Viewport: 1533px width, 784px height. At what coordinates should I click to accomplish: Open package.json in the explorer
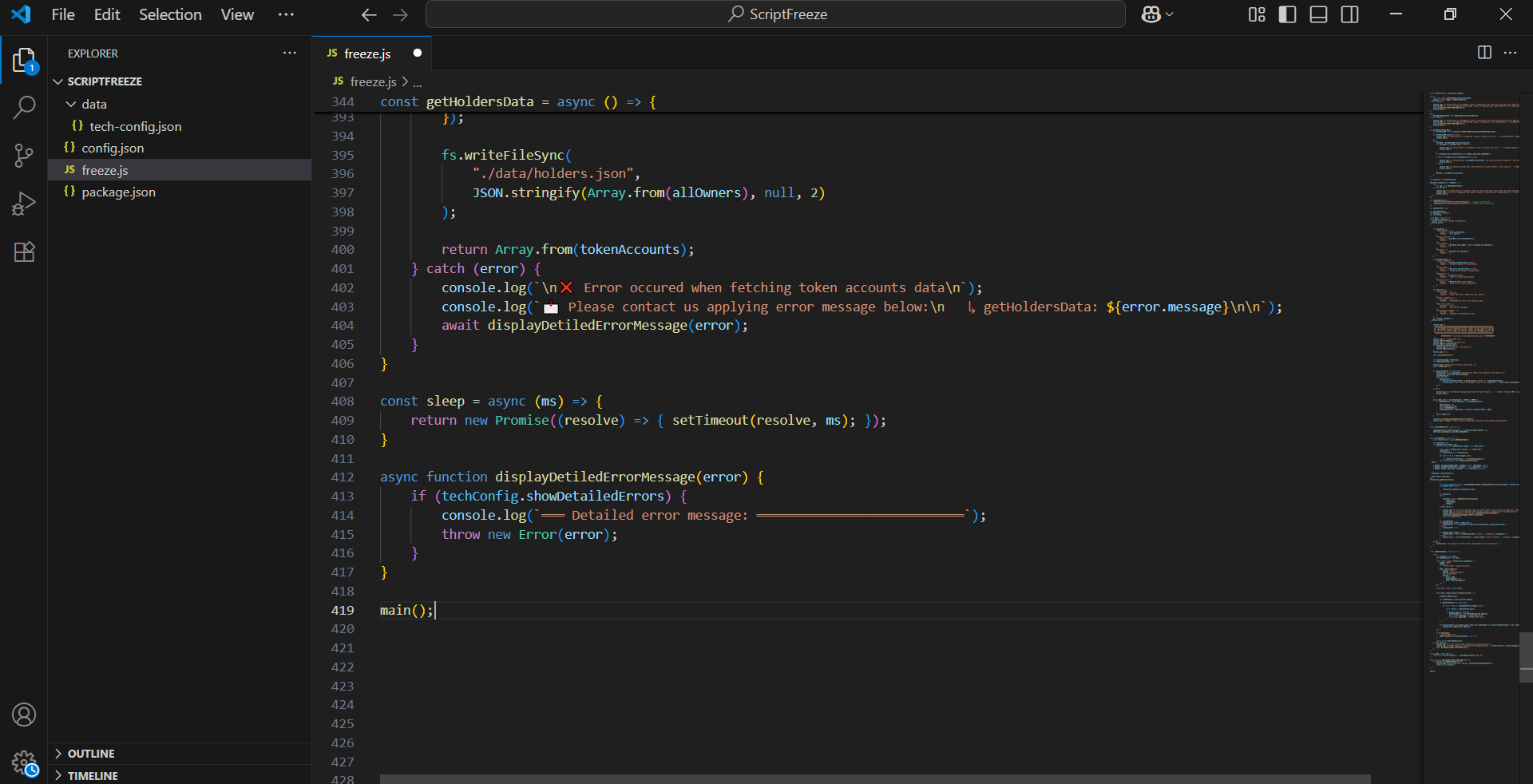[179, 192]
